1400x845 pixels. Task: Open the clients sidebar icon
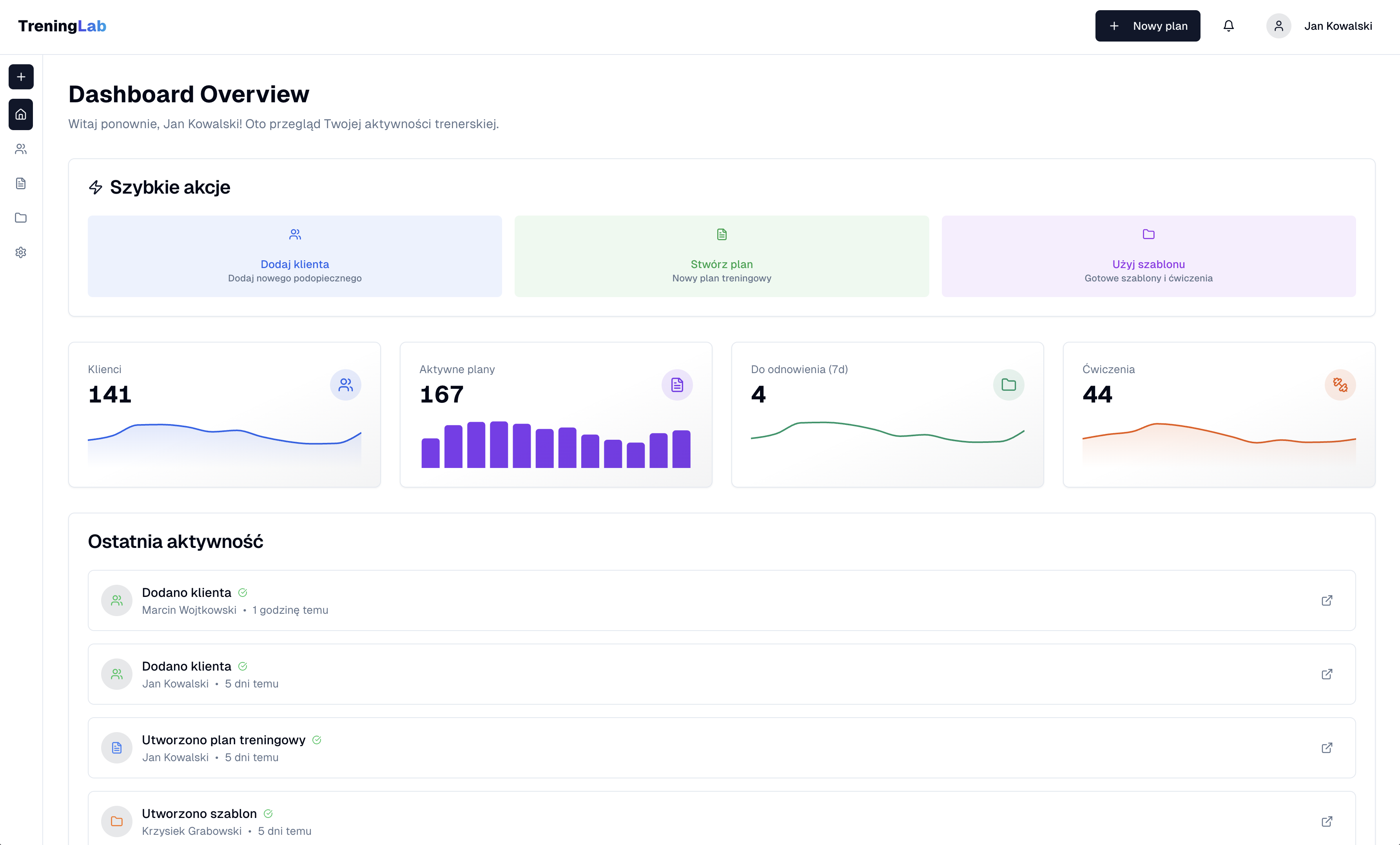(21, 149)
